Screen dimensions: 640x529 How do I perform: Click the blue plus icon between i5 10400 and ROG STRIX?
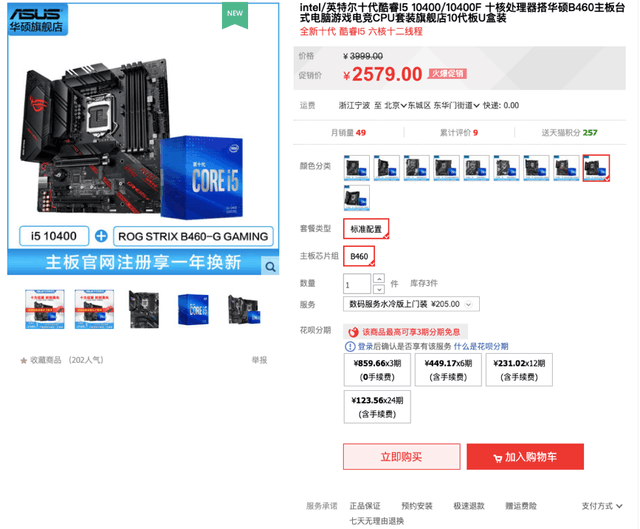tap(101, 236)
